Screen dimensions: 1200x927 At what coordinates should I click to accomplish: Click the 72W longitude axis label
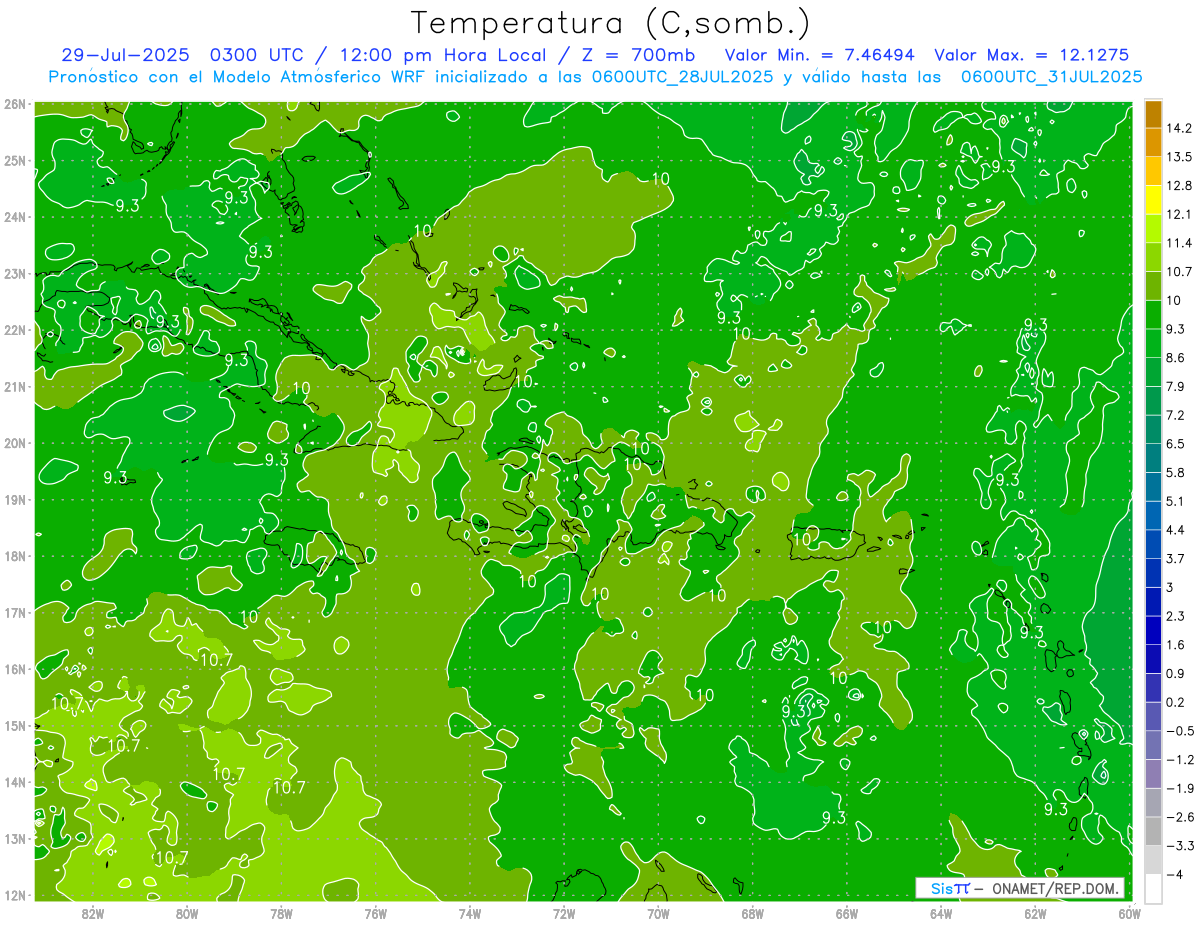[x=564, y=914]
